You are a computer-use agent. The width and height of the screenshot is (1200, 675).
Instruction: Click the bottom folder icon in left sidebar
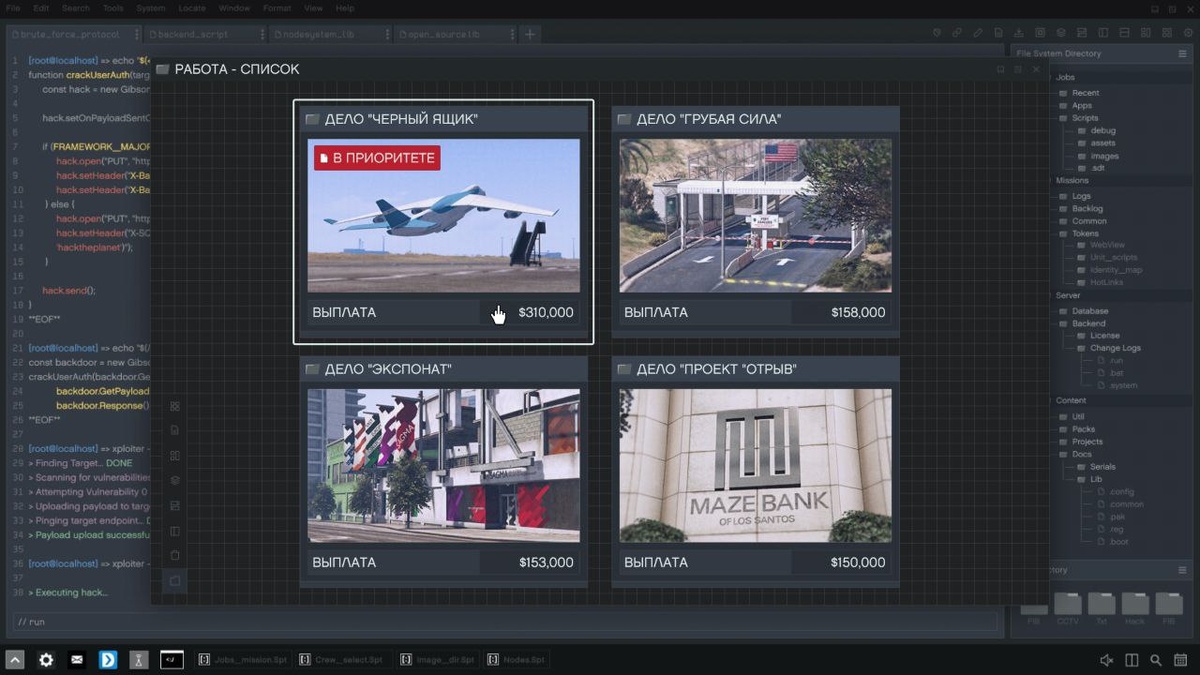coord(175,580)
